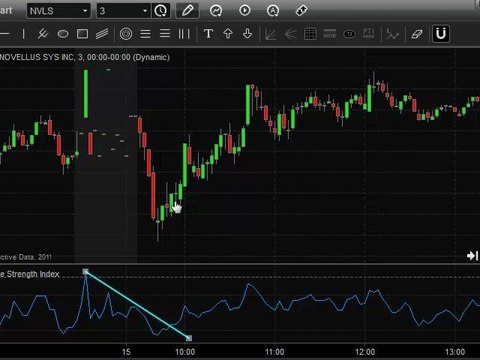Click the circular play icon
This screenshot has height=360, width=480.
(245, 11)
